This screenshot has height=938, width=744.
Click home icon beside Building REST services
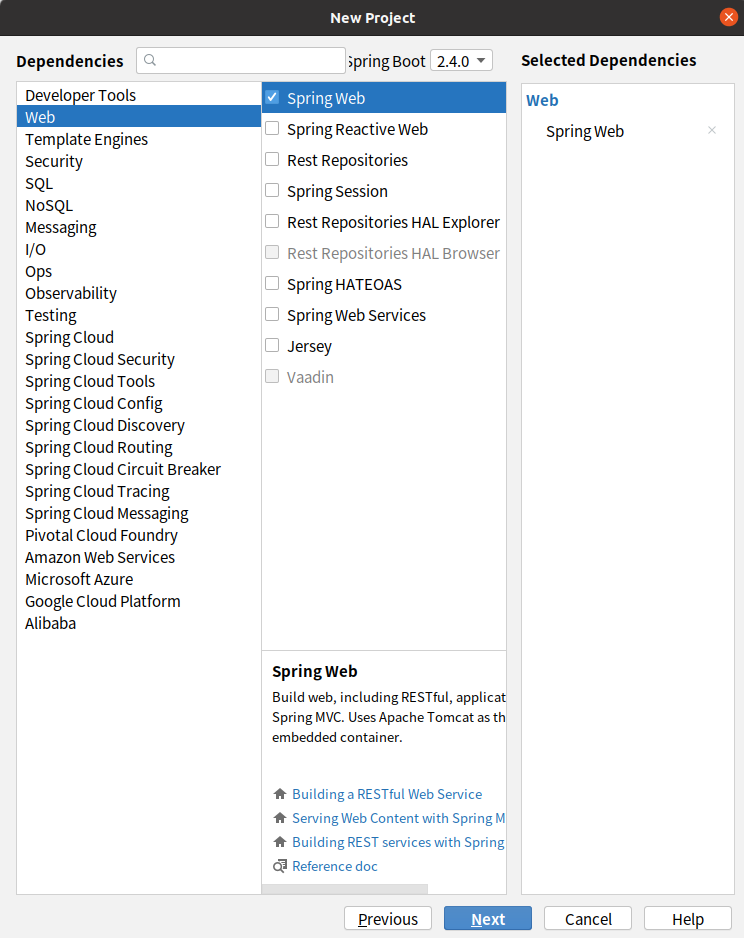coord(279,842)
